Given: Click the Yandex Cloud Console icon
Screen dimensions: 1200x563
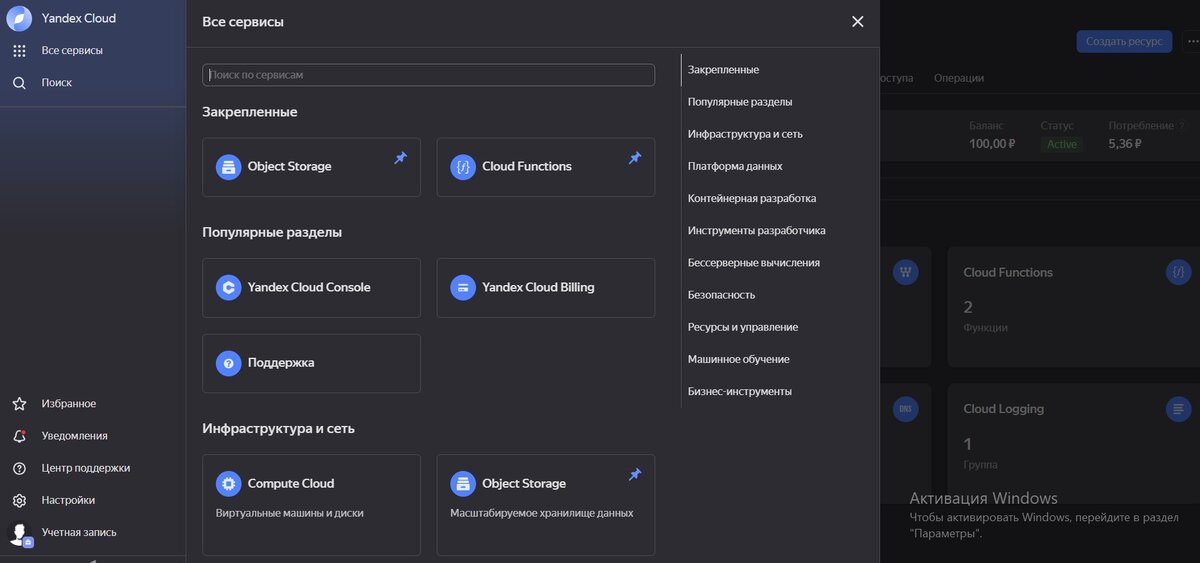Looking at the screenshot, I should coord(229,288).
